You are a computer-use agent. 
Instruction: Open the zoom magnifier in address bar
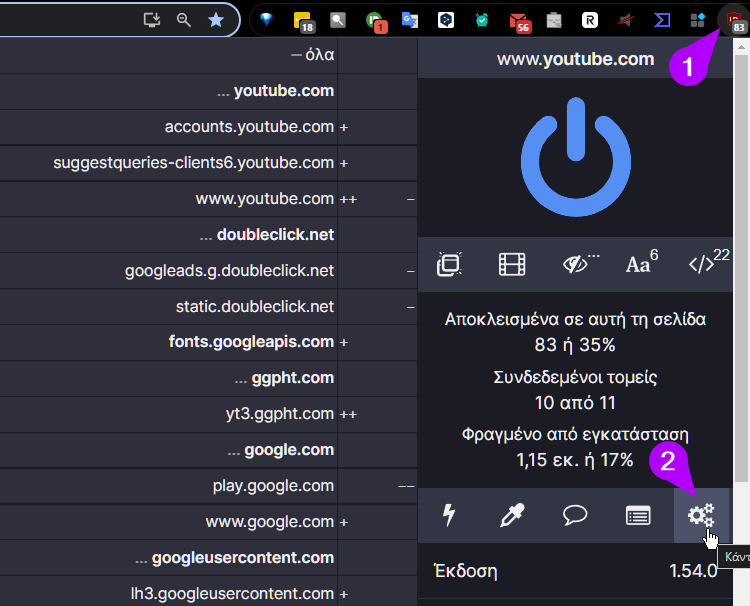click(184, 20)
